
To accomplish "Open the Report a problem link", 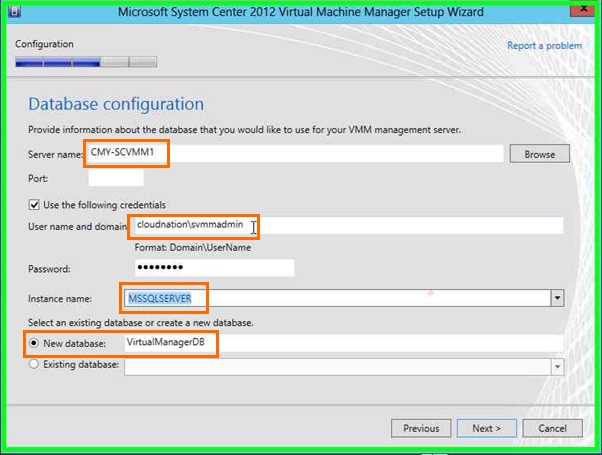I will pos(544,46).
